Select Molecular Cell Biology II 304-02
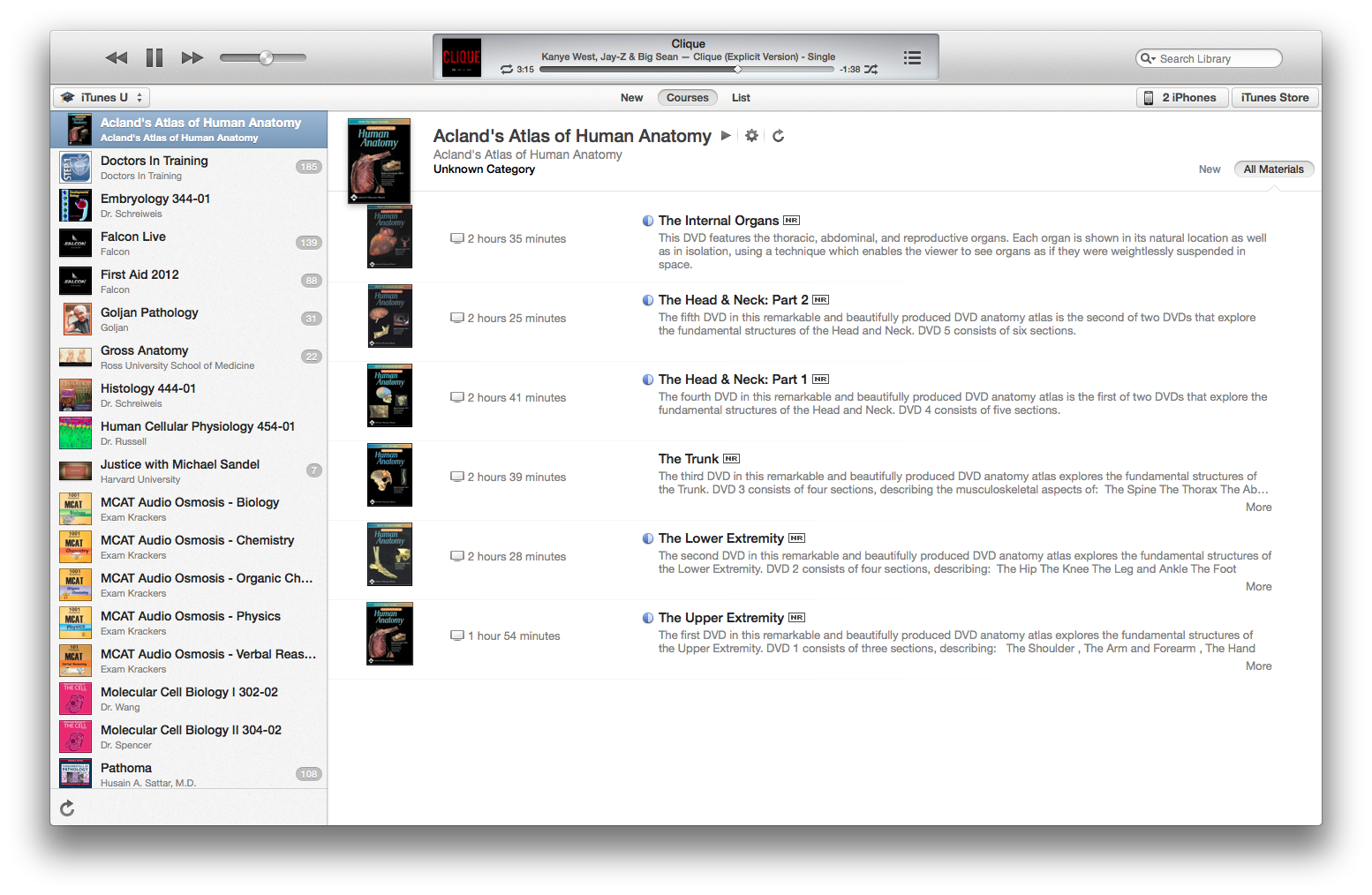 189,736
